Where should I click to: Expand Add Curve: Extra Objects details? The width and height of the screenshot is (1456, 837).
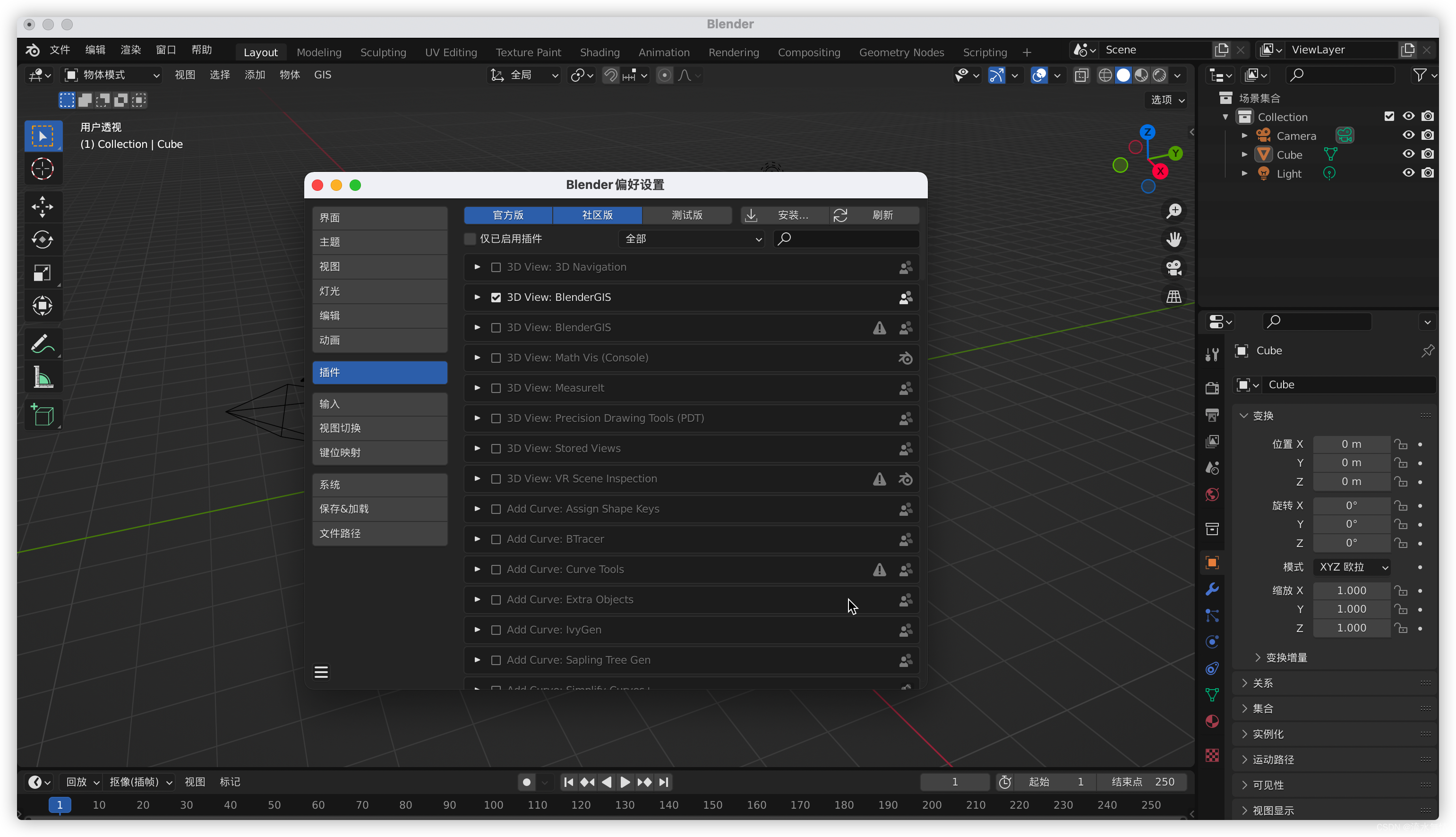(477, 599)
